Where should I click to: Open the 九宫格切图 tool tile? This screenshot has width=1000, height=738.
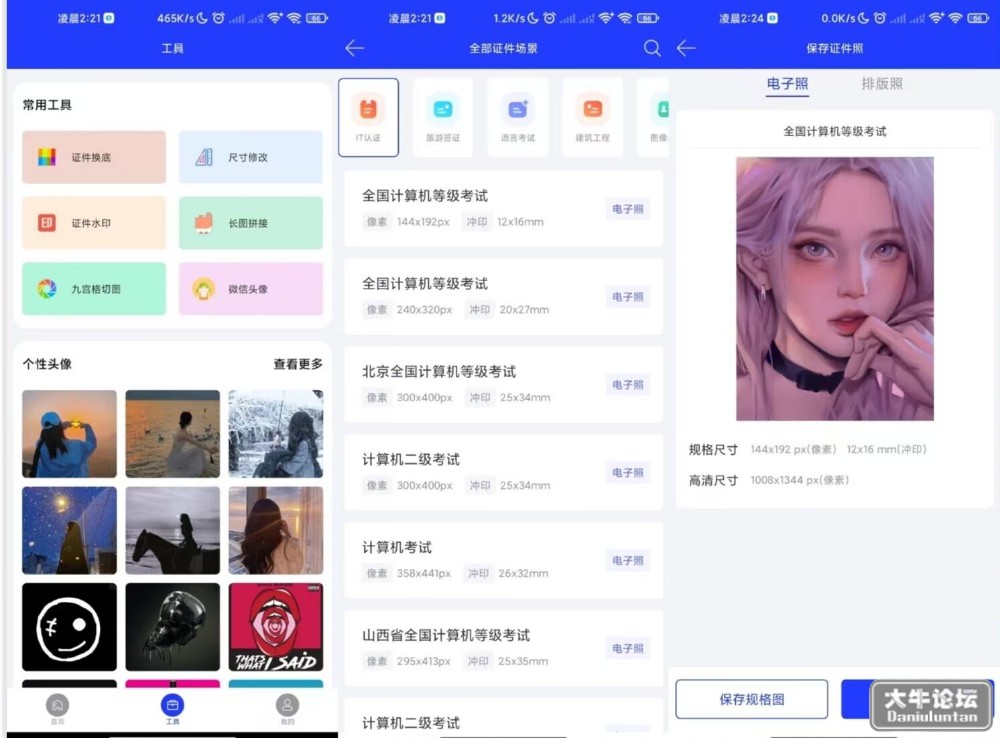[94, 289]
